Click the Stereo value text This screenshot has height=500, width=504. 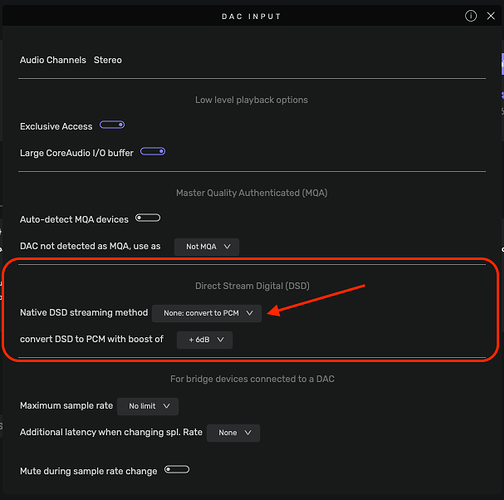tap(108, 60)
